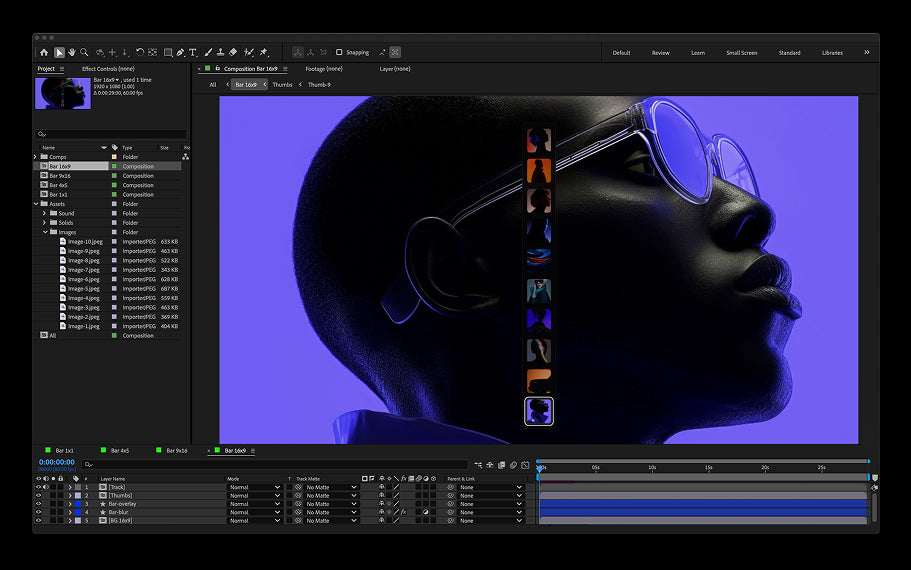Switch to the Small Screen workspace
Viewport: 911px width, 570px height.
741,53
